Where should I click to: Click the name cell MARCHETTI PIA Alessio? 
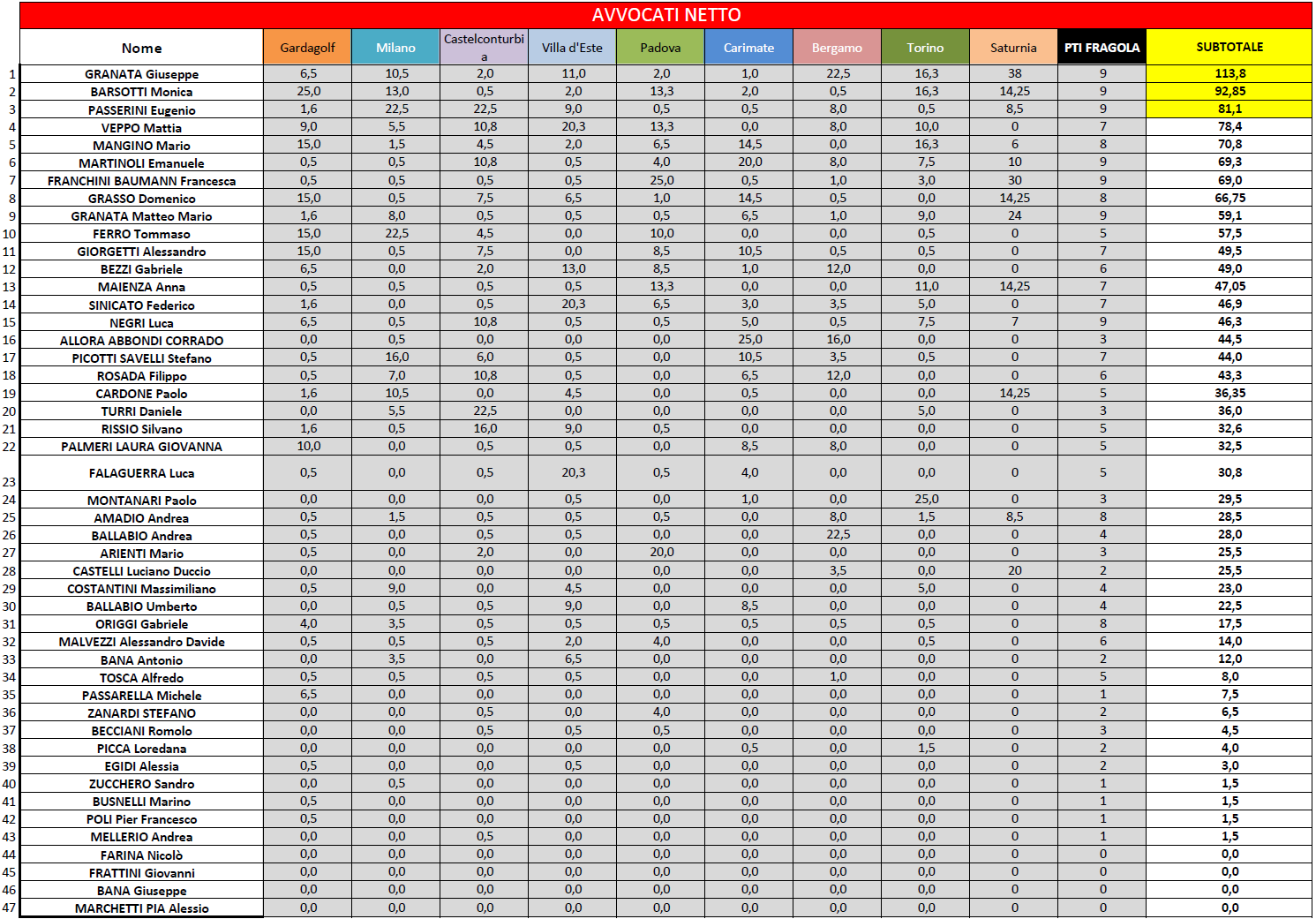click(141, 908)
